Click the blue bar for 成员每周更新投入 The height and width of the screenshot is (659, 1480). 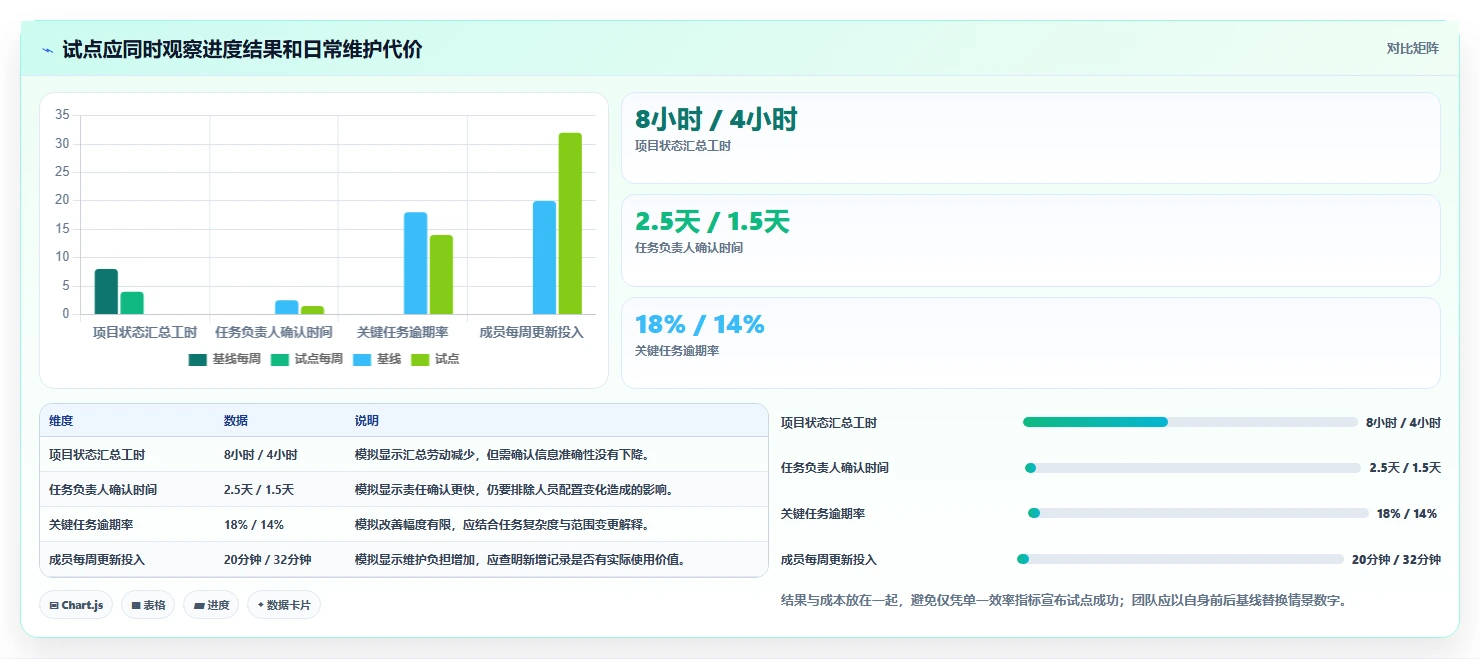pos(544,257)
